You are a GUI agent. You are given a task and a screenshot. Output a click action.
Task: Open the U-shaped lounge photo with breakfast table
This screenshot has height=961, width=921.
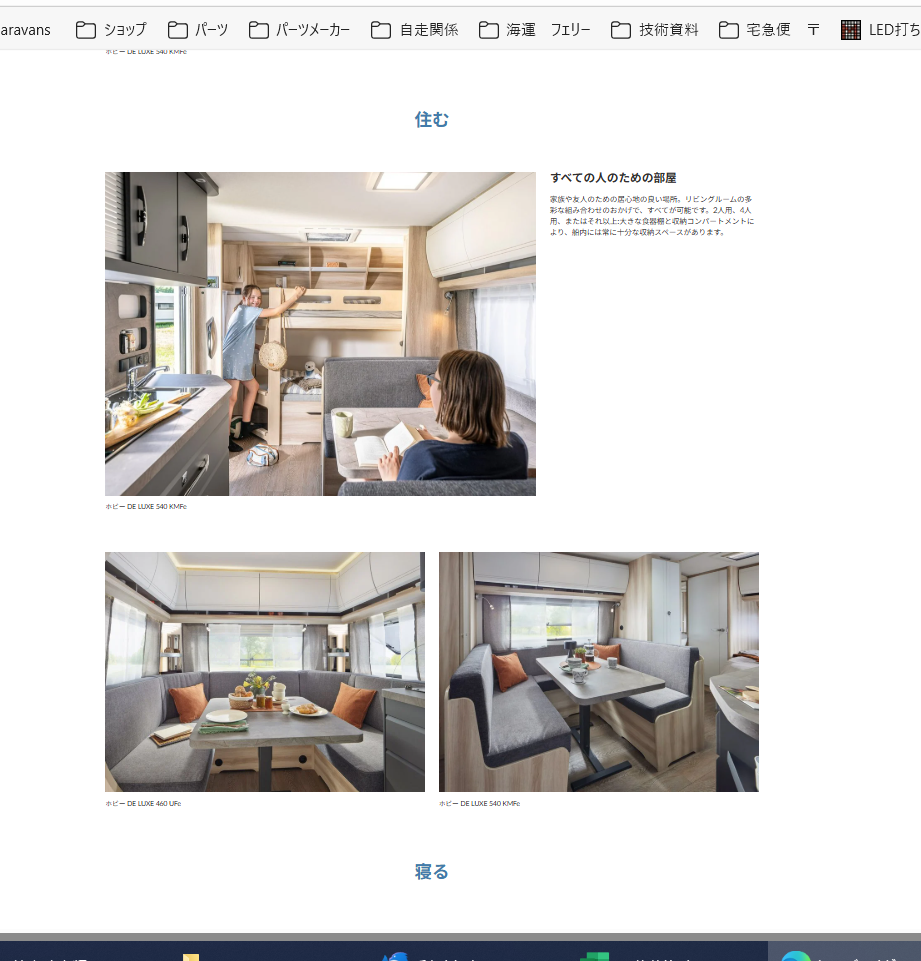point(265,672)
